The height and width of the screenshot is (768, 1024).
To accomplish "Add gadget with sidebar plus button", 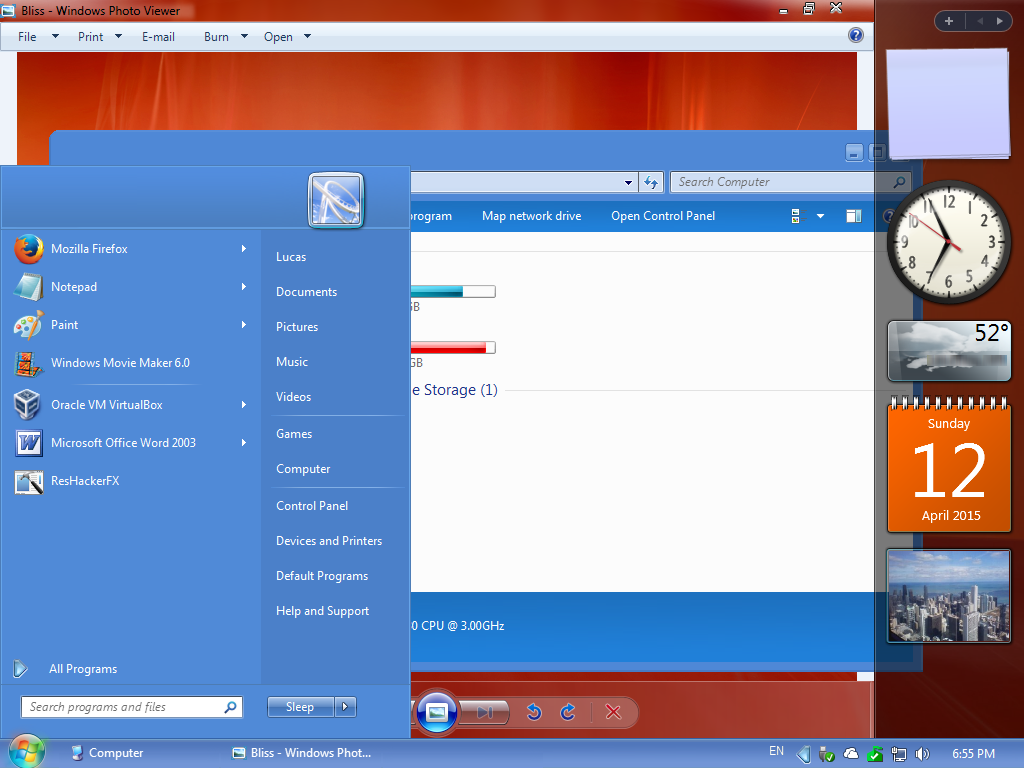I will pos(949,21).
